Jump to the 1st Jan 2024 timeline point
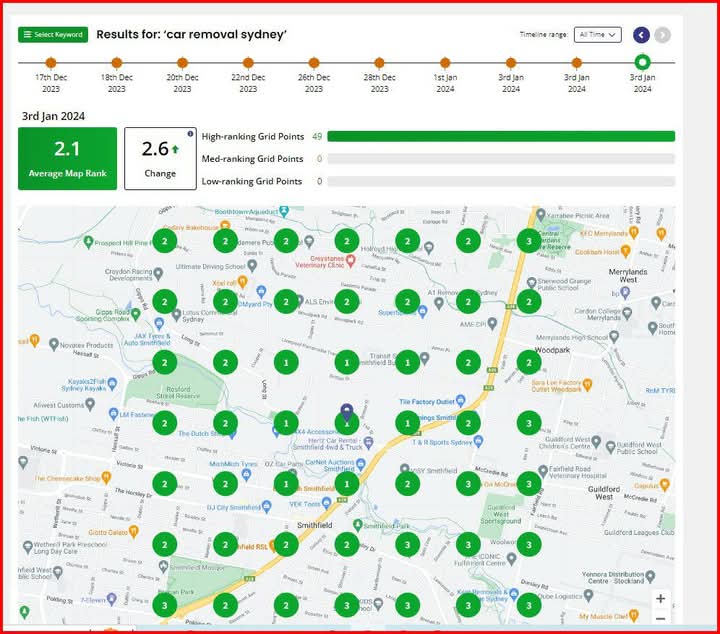720x634 pixels. click(445, 63)
